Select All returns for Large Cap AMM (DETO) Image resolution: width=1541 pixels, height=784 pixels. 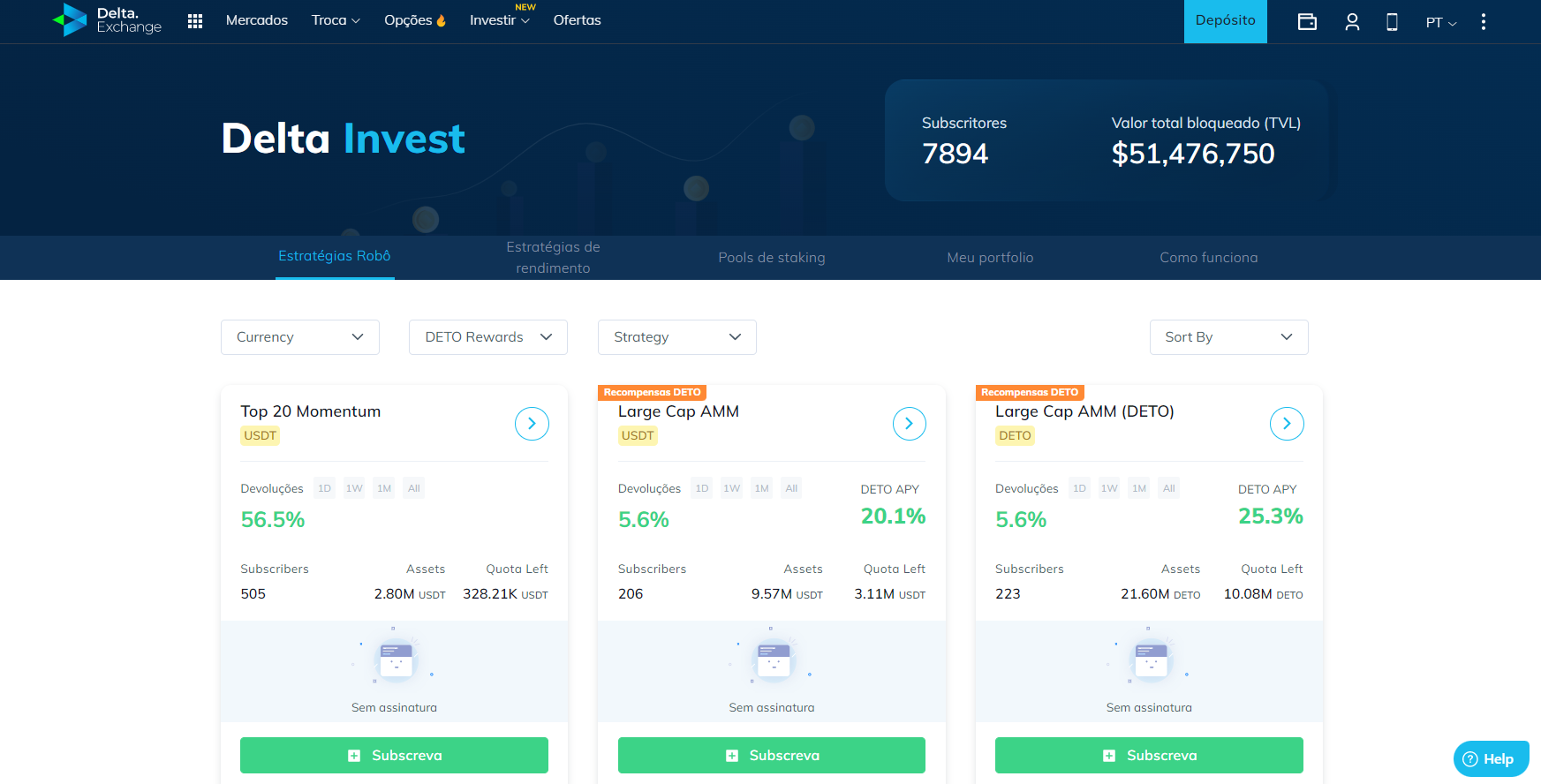pyautogui.click(x=1169, y=488)
